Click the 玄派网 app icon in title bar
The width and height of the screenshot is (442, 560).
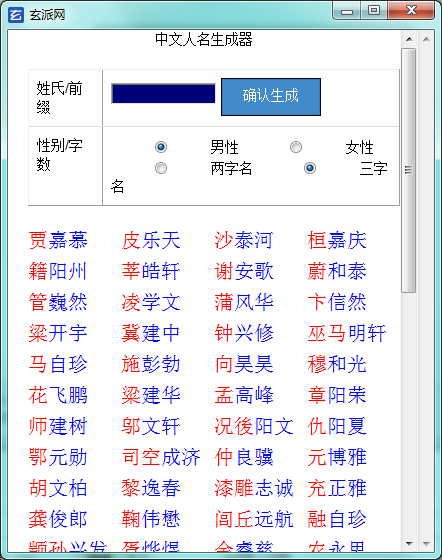coord(16,15)
